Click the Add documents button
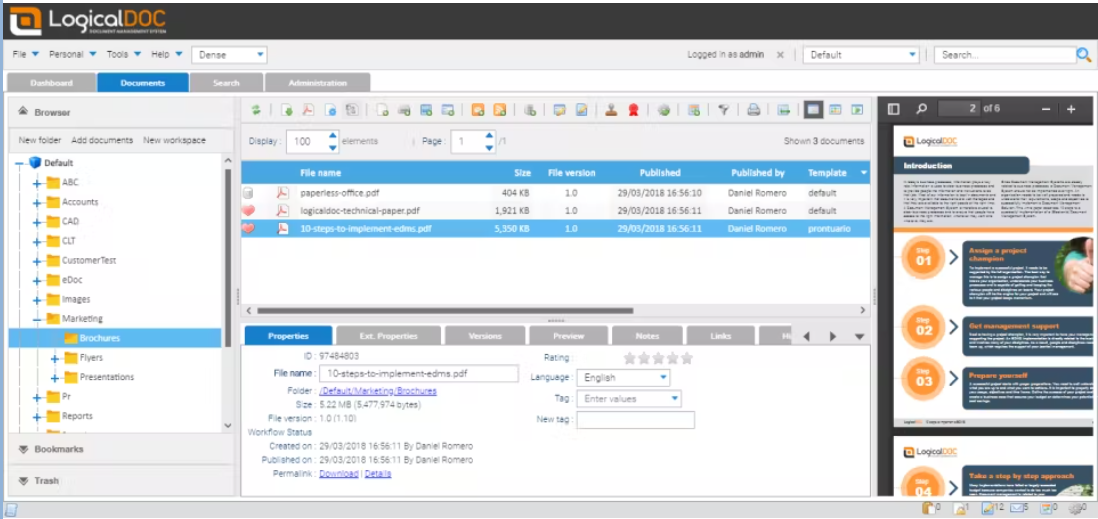1098x519 pixels. pos(102,140)
